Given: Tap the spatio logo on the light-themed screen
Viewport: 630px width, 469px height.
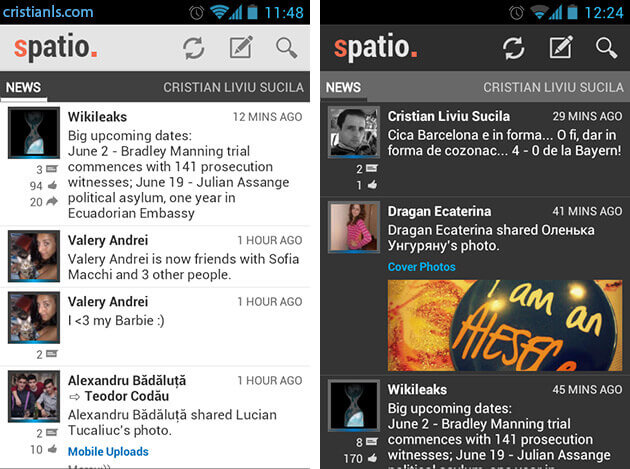Looking at the screenshot, I should 56,47.
